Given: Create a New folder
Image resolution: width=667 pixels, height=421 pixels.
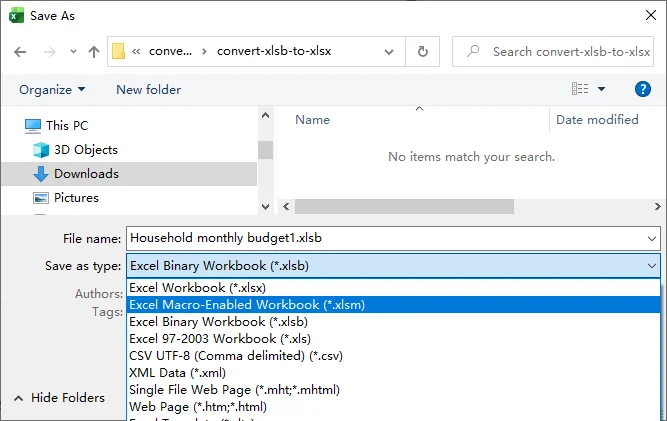Looking at the screenshot, I should [x=148, y=90].
